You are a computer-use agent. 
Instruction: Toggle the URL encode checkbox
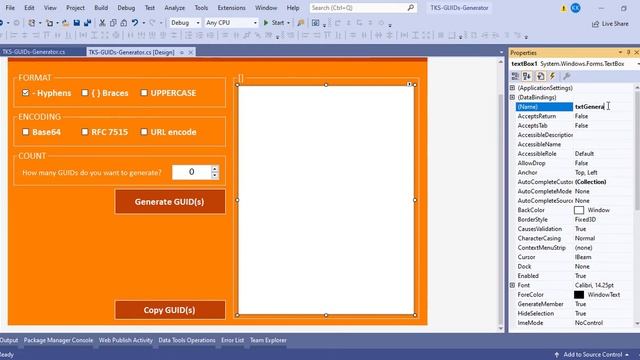click(x=144, y=131)
